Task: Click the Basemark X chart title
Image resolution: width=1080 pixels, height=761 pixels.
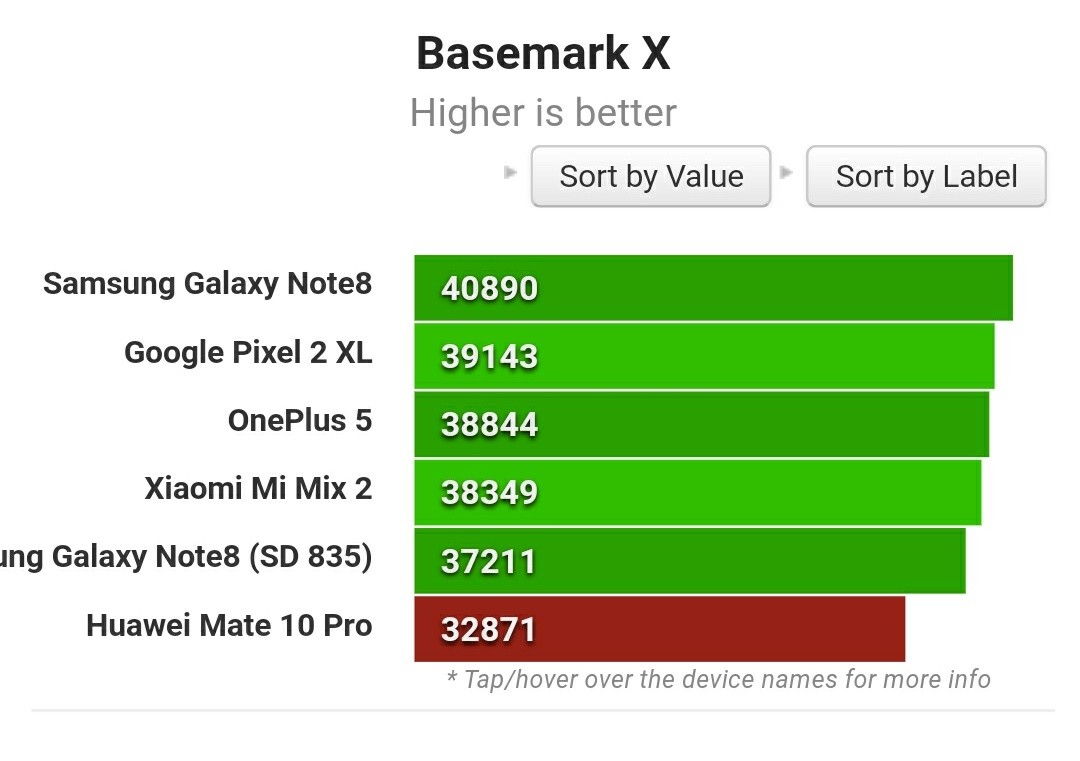Action: click(x=543, y=53)
